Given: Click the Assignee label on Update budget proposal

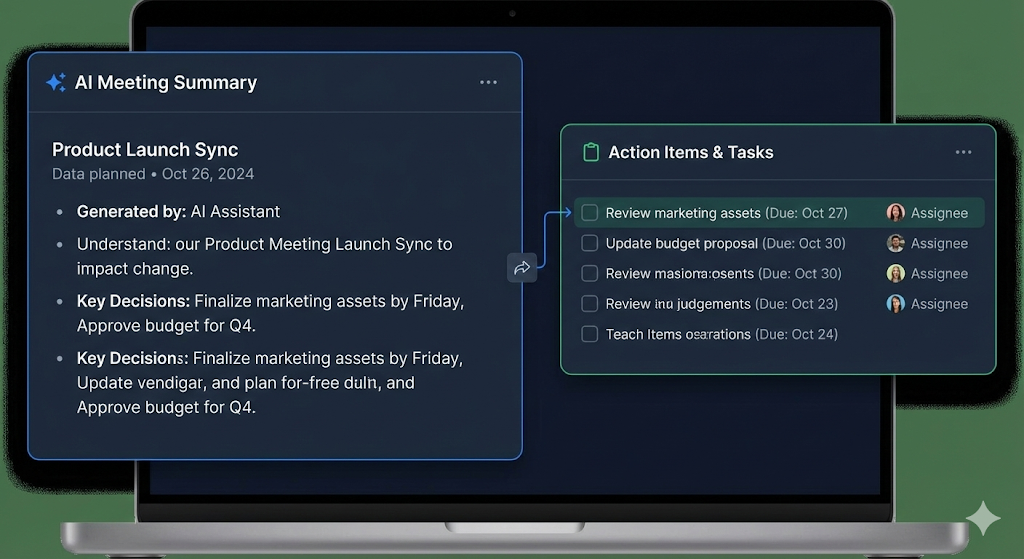Looking at the screenshot, I should click(939, 243).
